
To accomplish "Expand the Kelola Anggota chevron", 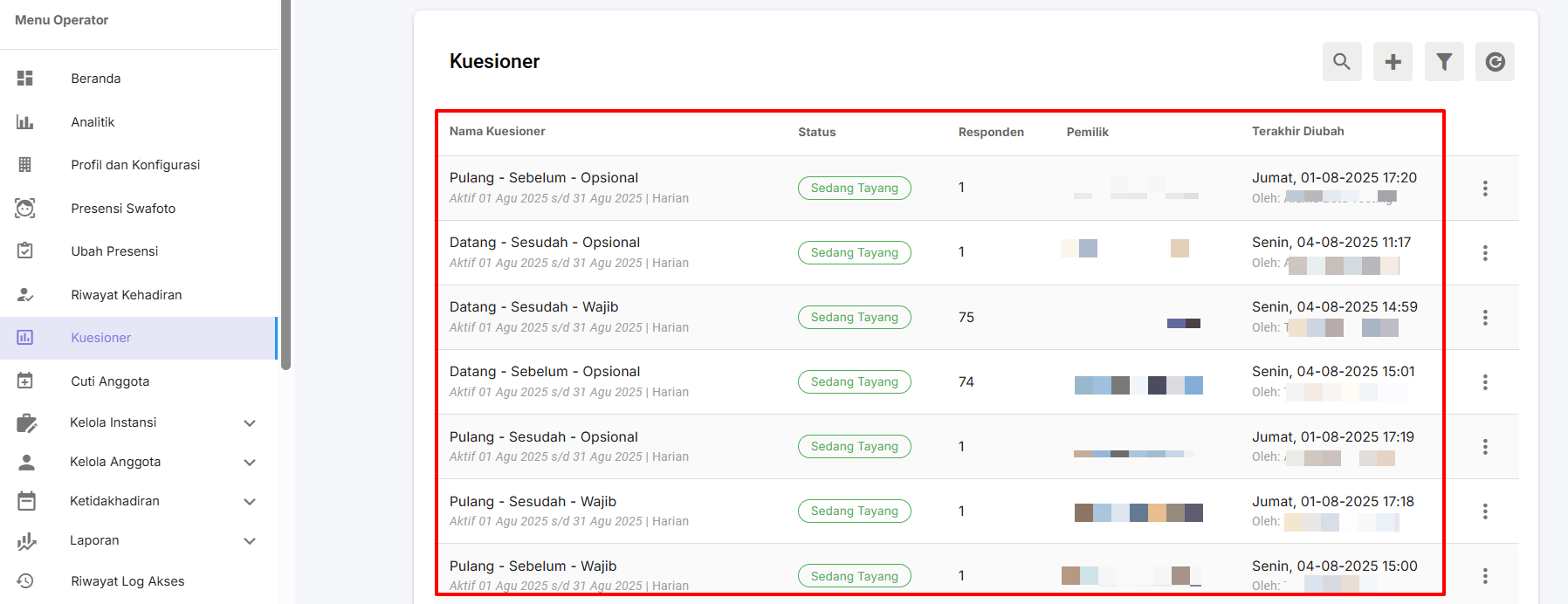I will point(250,463).
